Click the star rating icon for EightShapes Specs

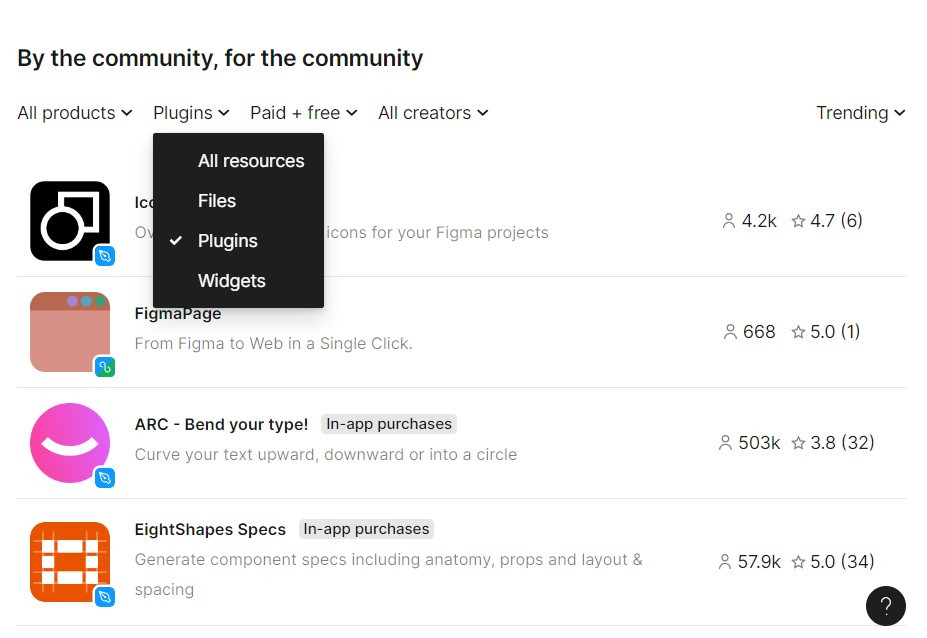click(798, 562)
